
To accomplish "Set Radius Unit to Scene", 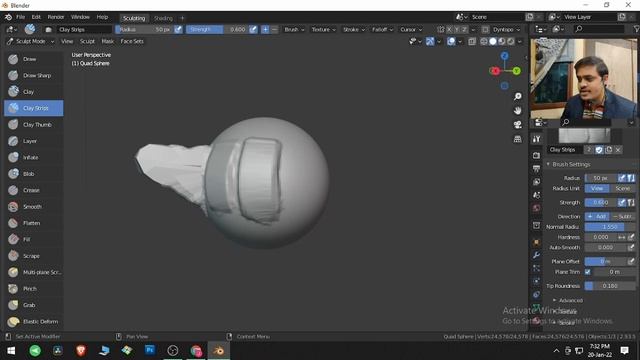I will tap(622, 189).
